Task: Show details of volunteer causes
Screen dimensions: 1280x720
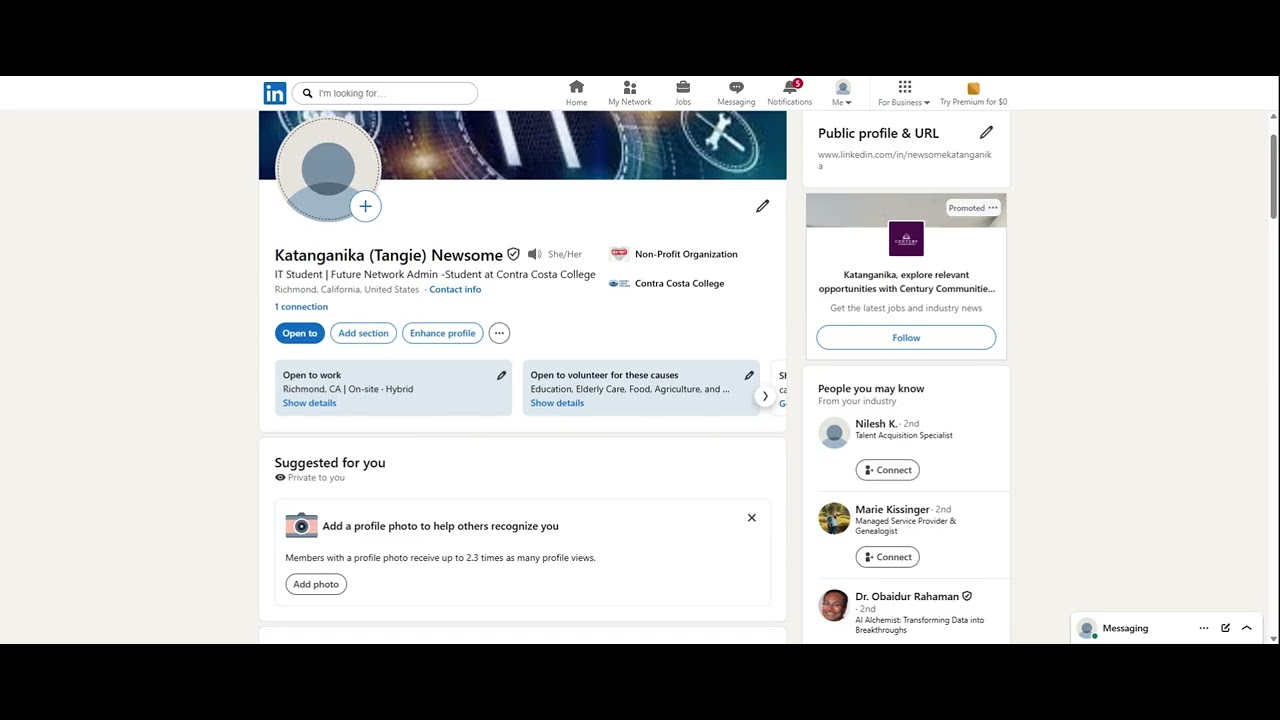Action: click(557, 403)
